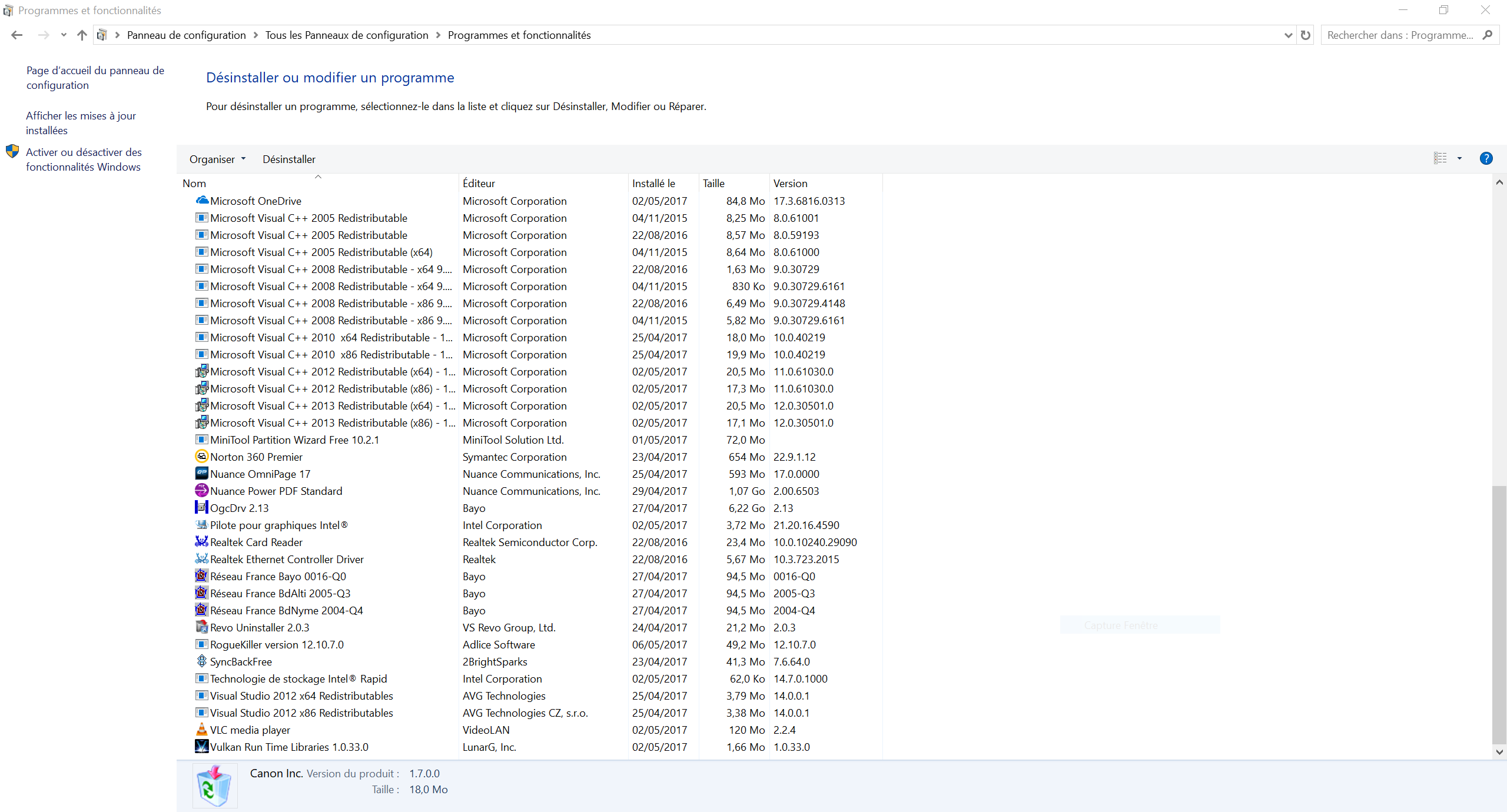Select Visual Studio 2012 x86 Redistributables

(x=530, y=713)
